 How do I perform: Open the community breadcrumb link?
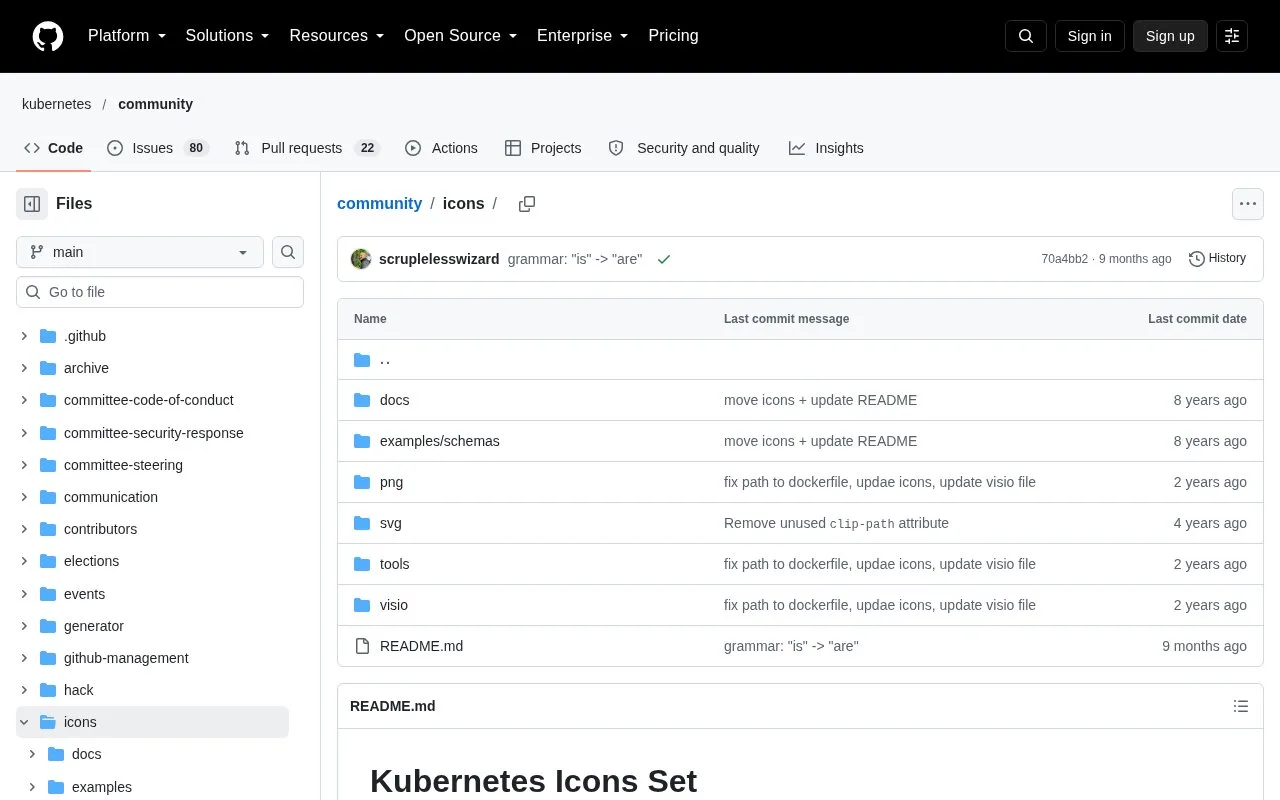click(x=379, y=203)
